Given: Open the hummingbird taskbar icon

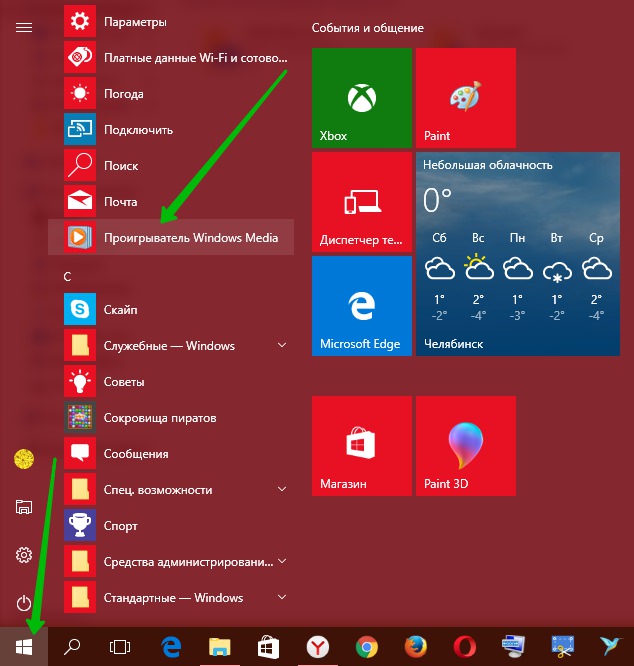Looking at the screenshot, I should pos(611,646).
